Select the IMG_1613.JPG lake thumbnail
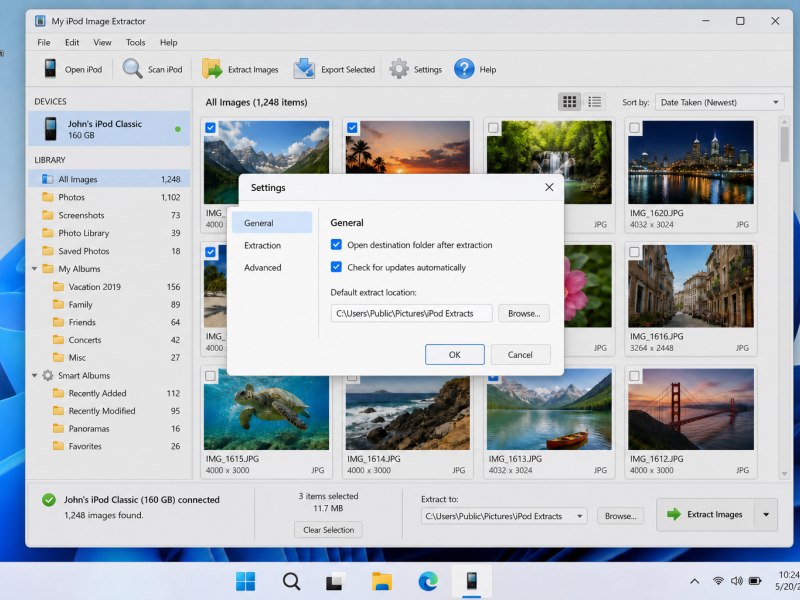The width and height of the screenshot is (800, 600). (x=549, y=409)
